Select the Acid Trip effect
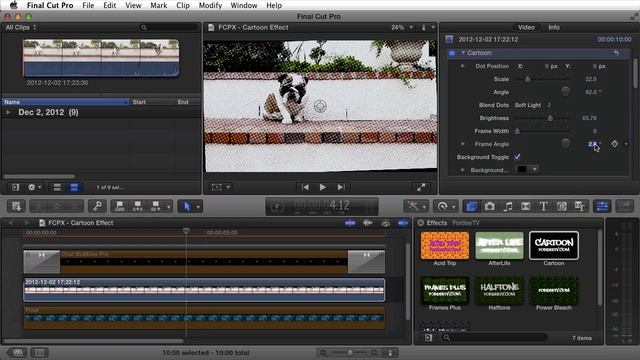Viewport: 640px width, 360px height. tap(445, 246)
